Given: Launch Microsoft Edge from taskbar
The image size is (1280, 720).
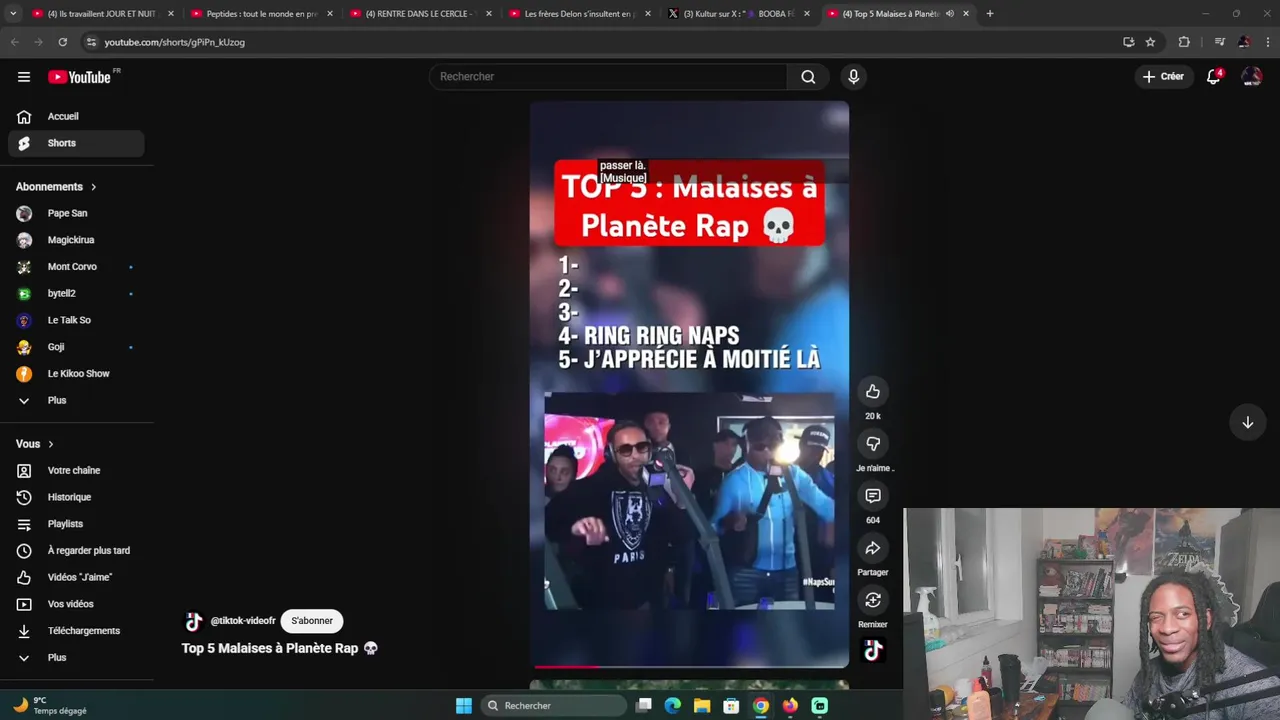Looking at the screenshot, I should 673,706.
